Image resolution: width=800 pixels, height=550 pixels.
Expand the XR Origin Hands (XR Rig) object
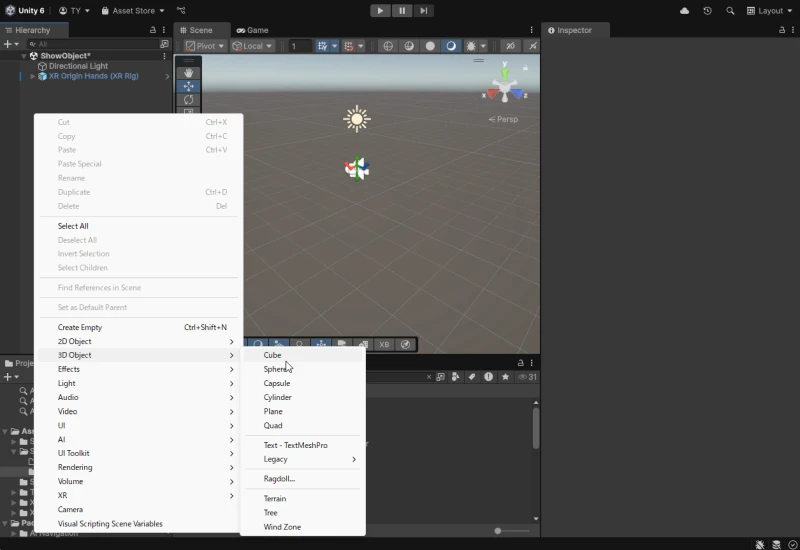tap(33, 77)
